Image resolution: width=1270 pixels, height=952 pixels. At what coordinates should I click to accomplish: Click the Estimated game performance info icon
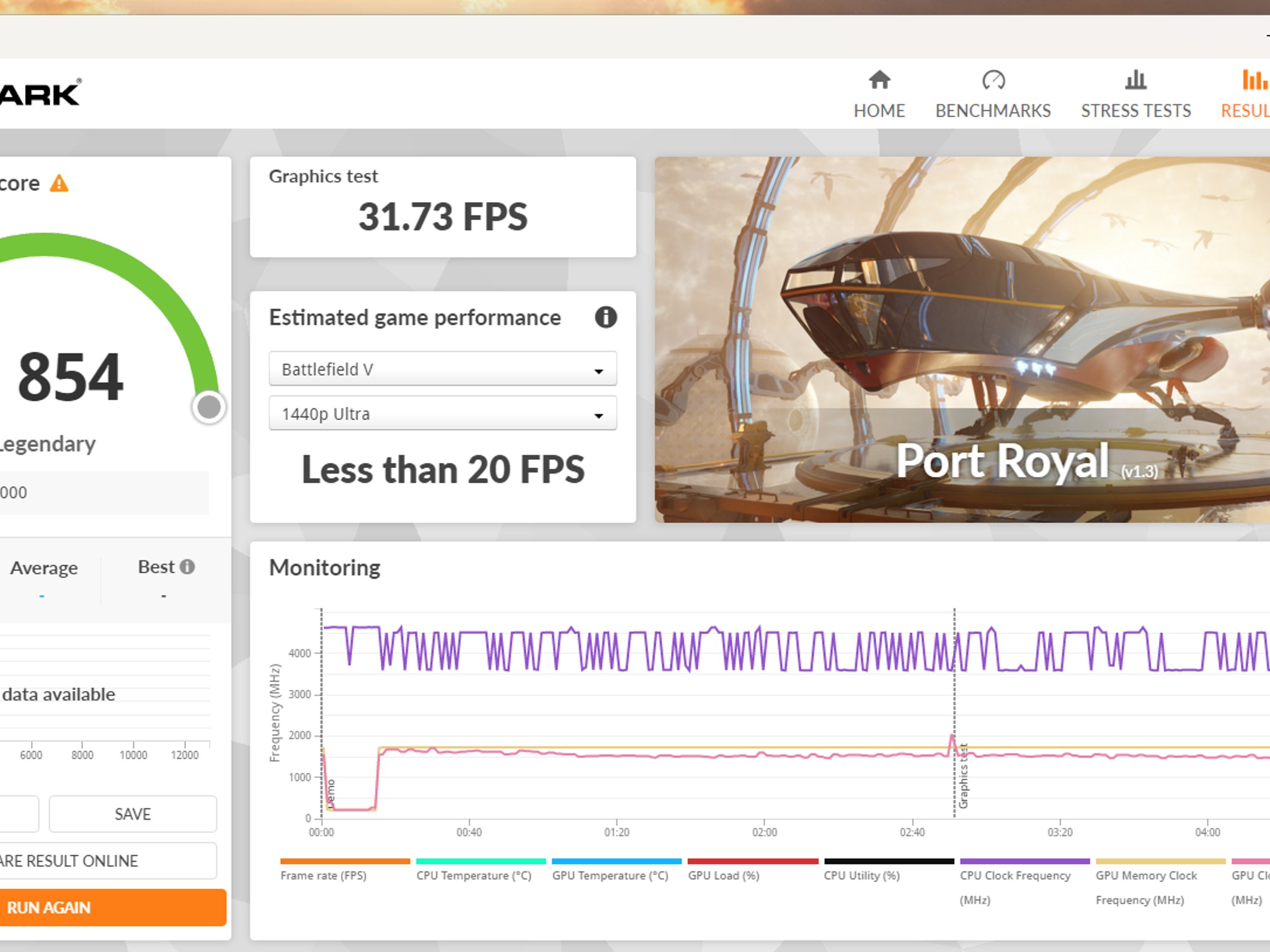click(606, 317)
